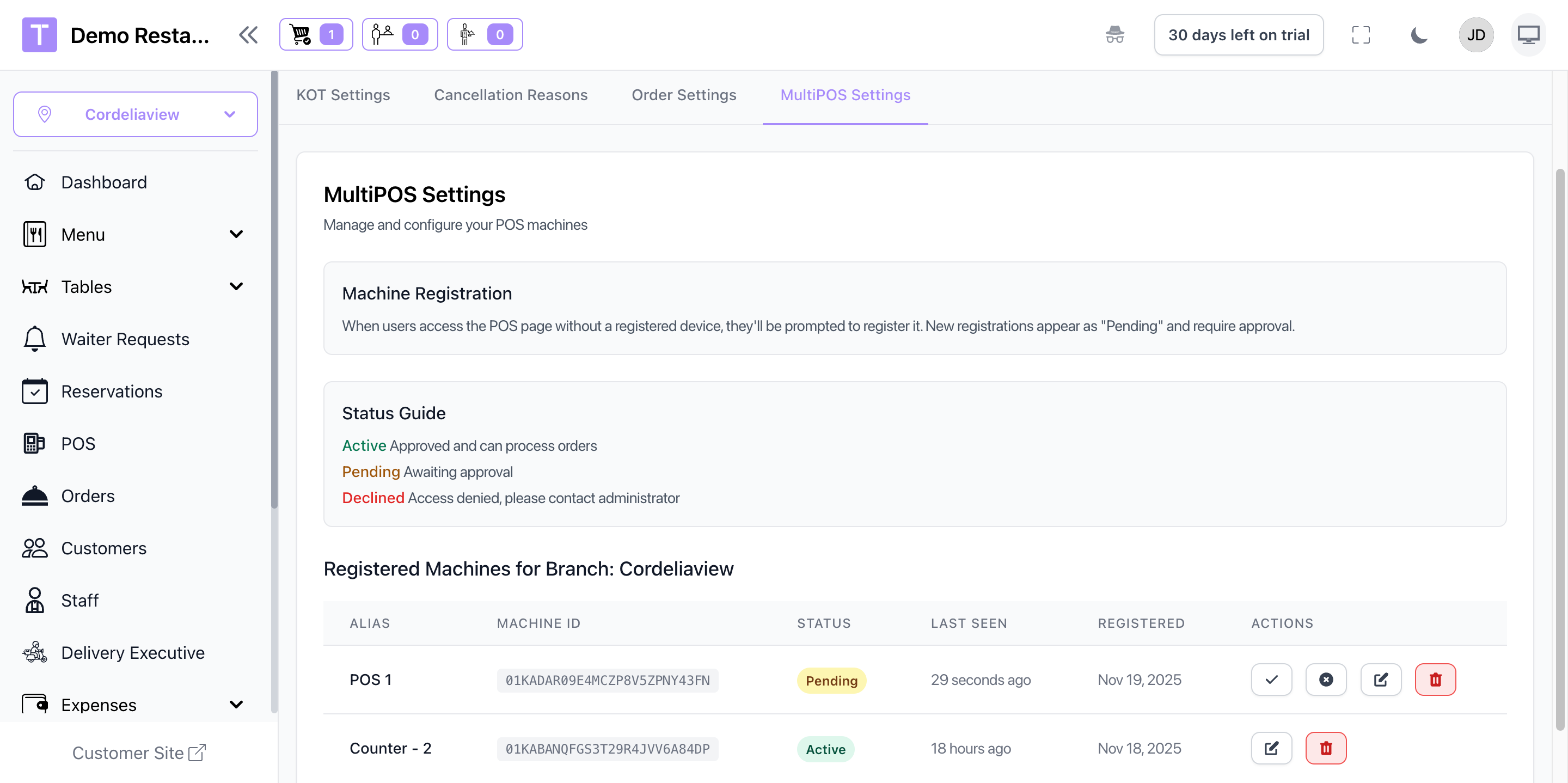
Task: Edit the POS 1 machine alias
Action: tap(1381, 680)
